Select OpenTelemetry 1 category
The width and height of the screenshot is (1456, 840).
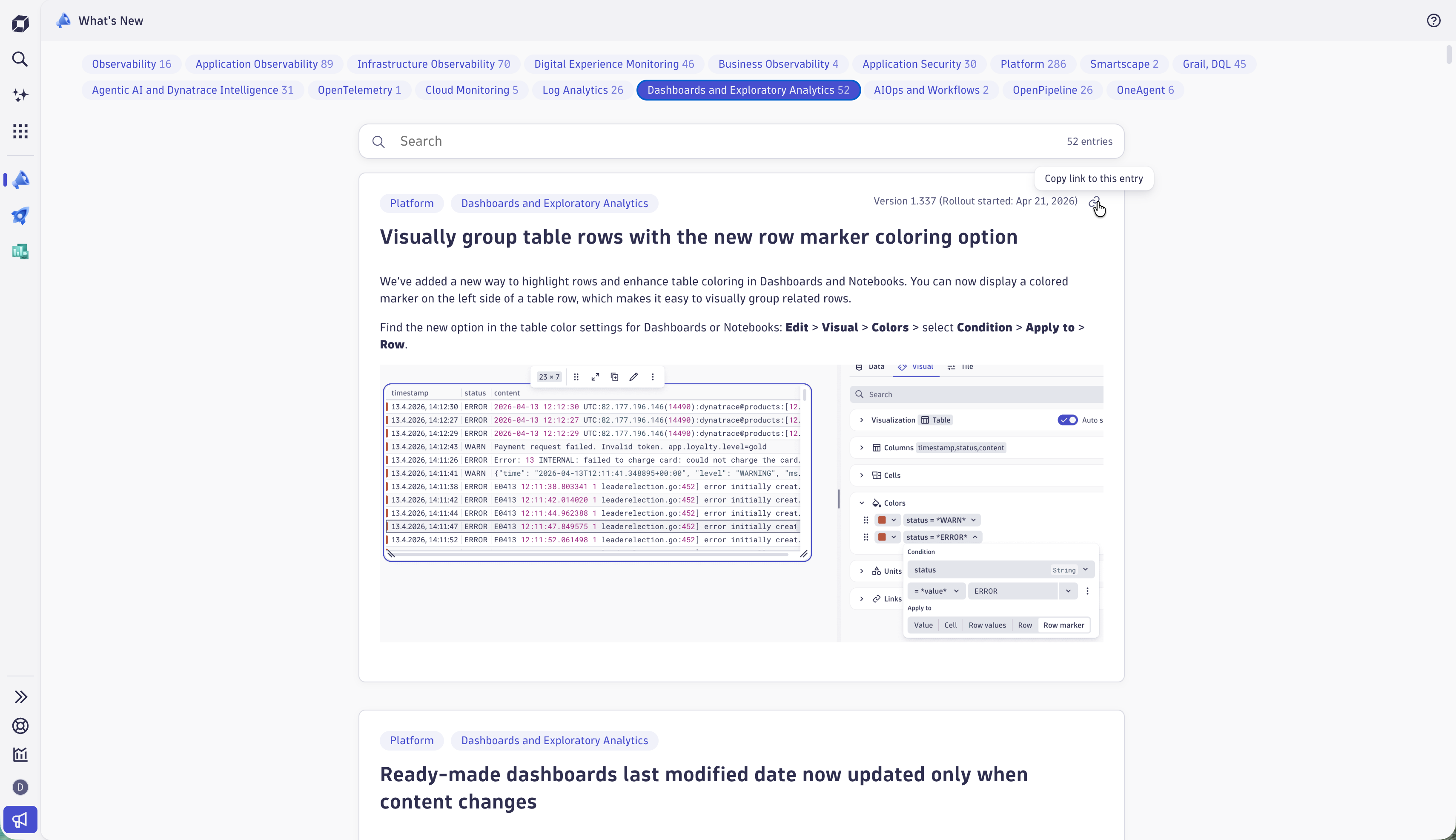tap(359, 90)
